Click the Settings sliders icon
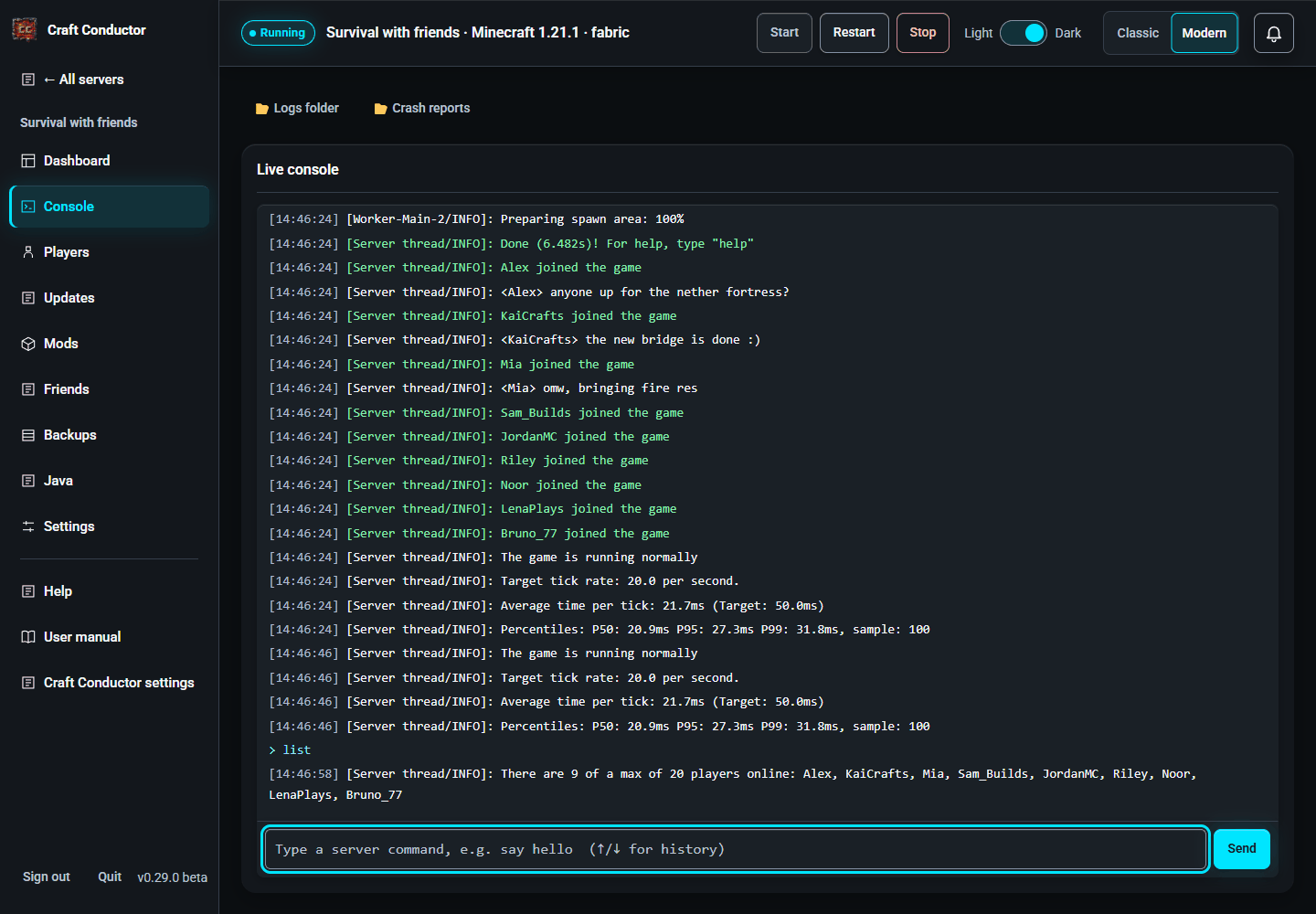The image size is (1316, 914). pos(28,526)
